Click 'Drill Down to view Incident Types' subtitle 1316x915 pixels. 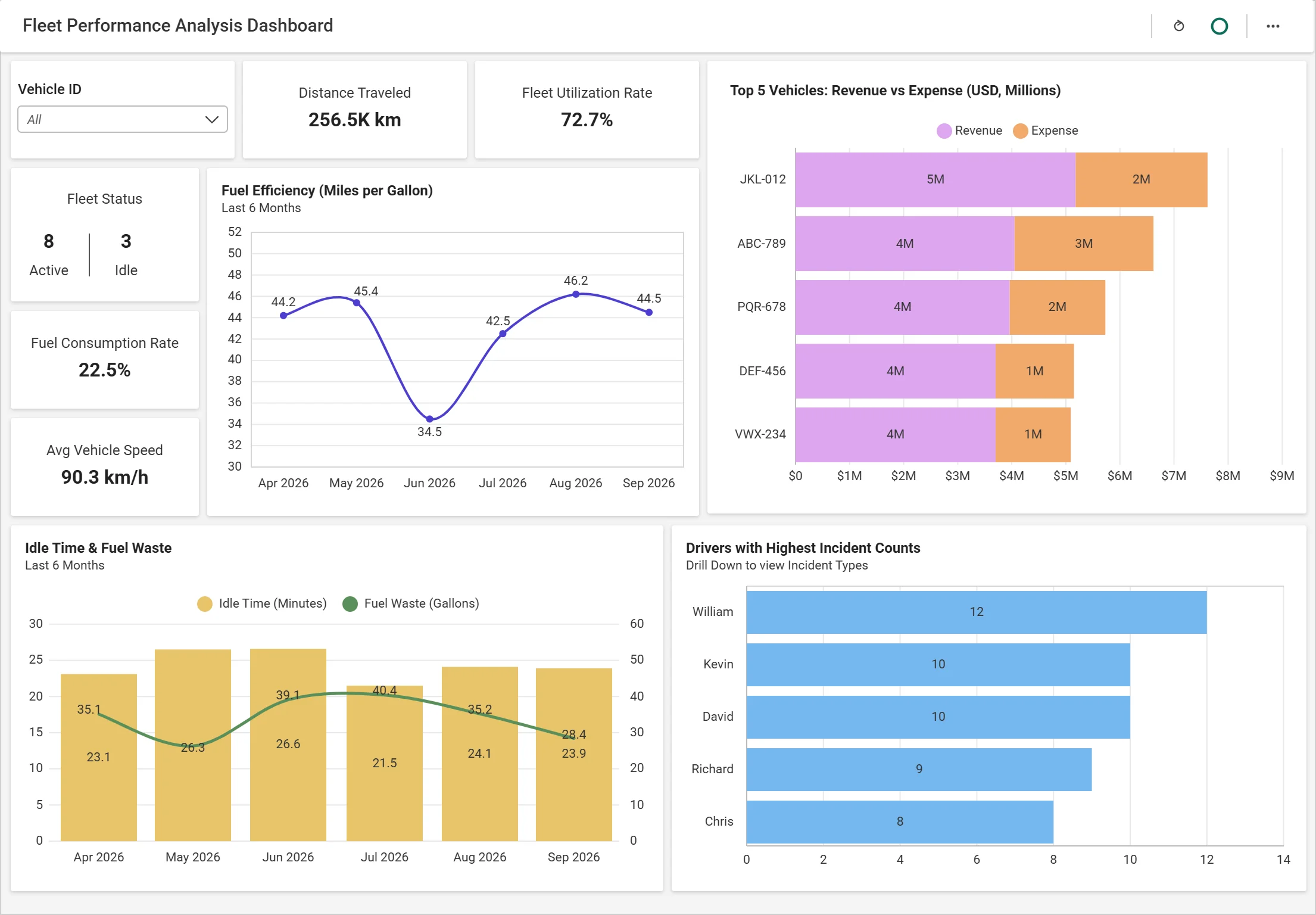click(x=777, y=565)
